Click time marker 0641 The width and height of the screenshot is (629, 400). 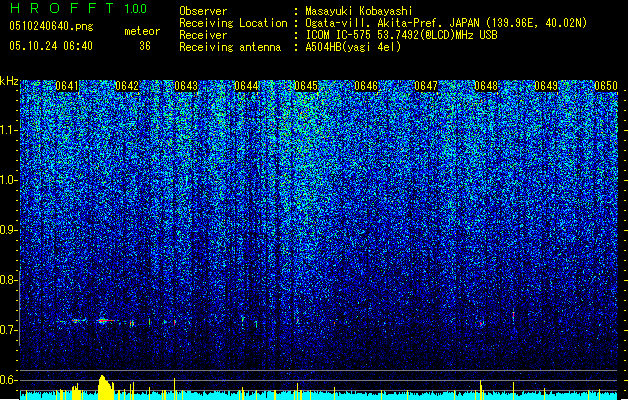[x=67, y=86]
